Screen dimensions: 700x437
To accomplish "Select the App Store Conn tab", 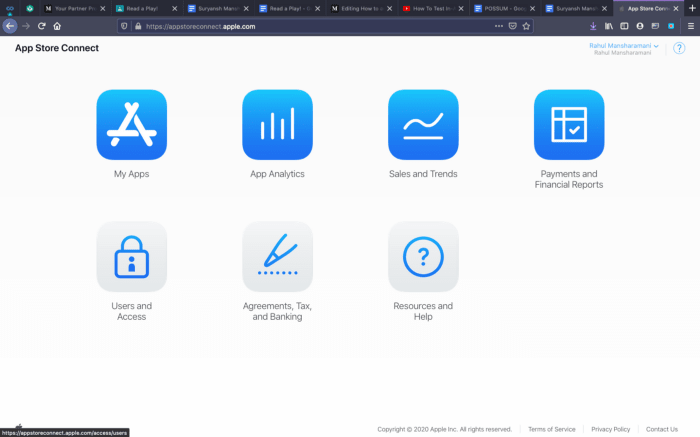I will (648, 8).
